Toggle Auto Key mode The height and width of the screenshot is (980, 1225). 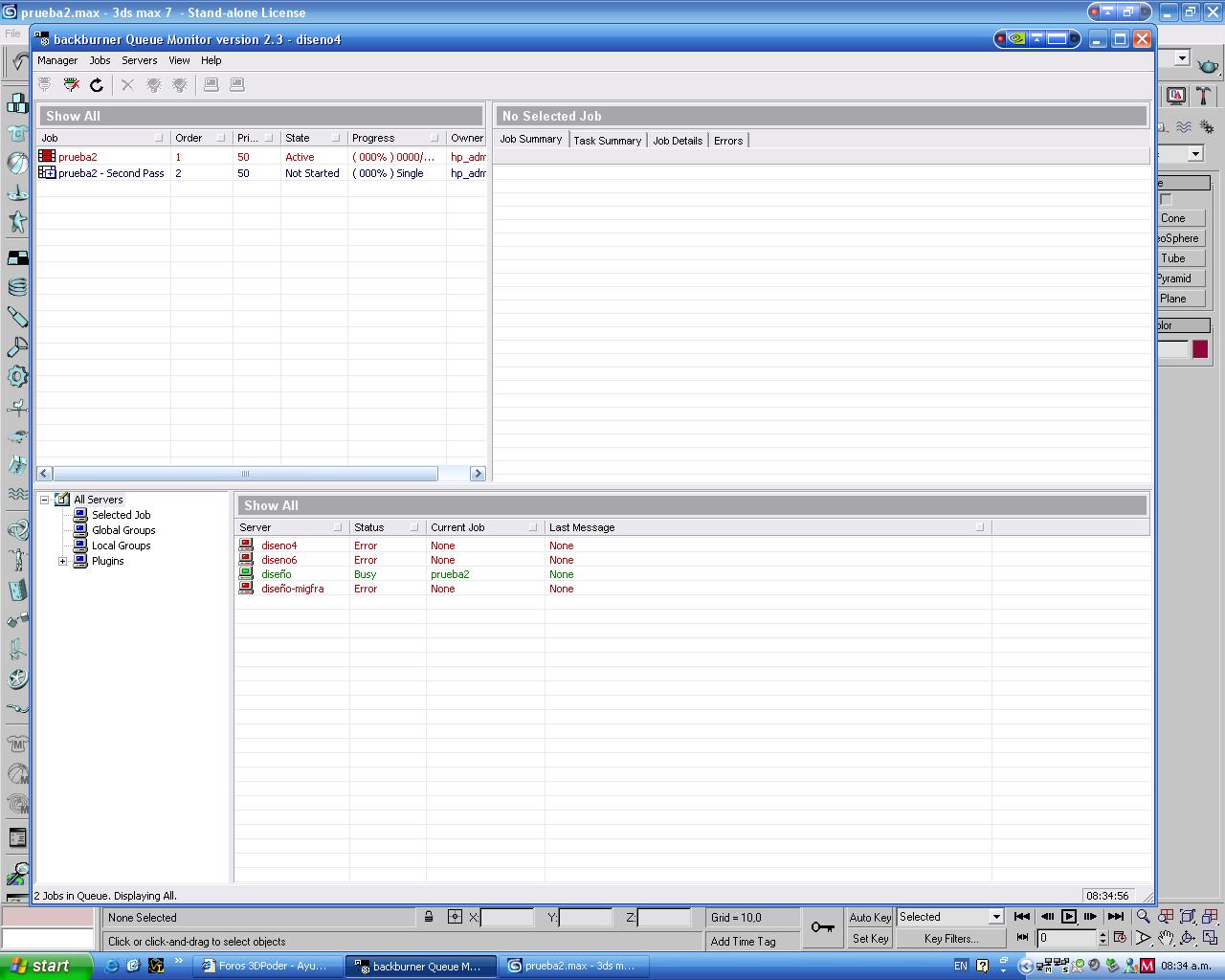tap(870, 917)
